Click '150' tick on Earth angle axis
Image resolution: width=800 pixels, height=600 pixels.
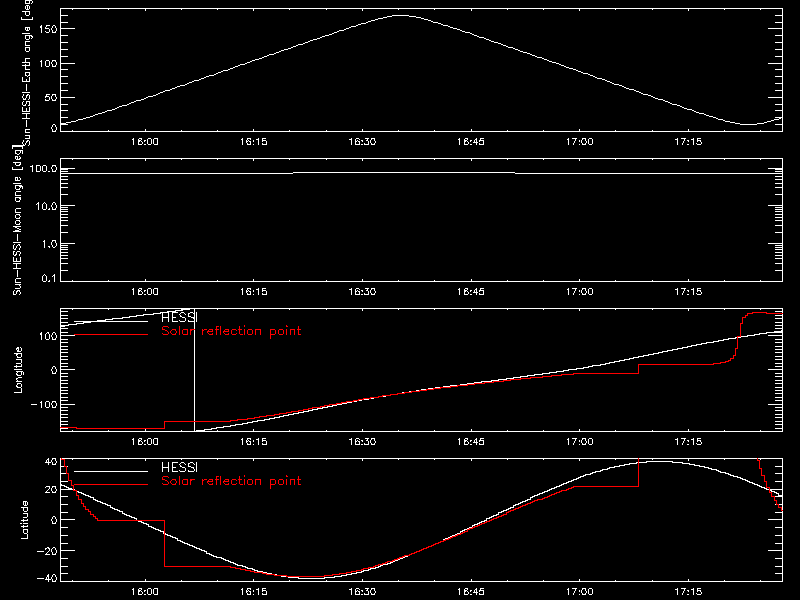(48, 29)
